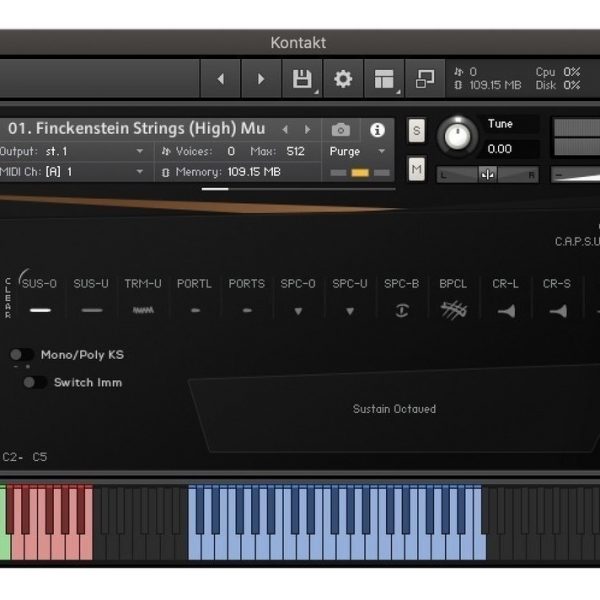Select previous instrument arrow beside Finckenstein Strings

(285, 130)
